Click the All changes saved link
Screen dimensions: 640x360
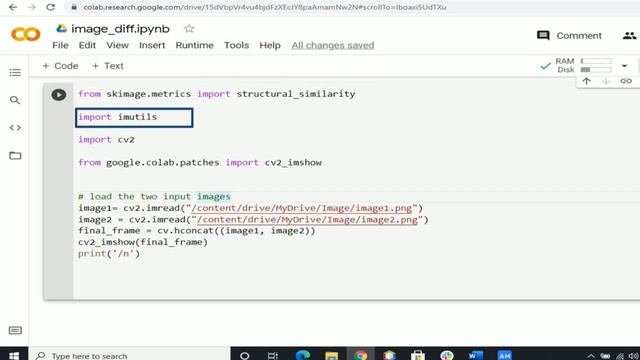333,45
